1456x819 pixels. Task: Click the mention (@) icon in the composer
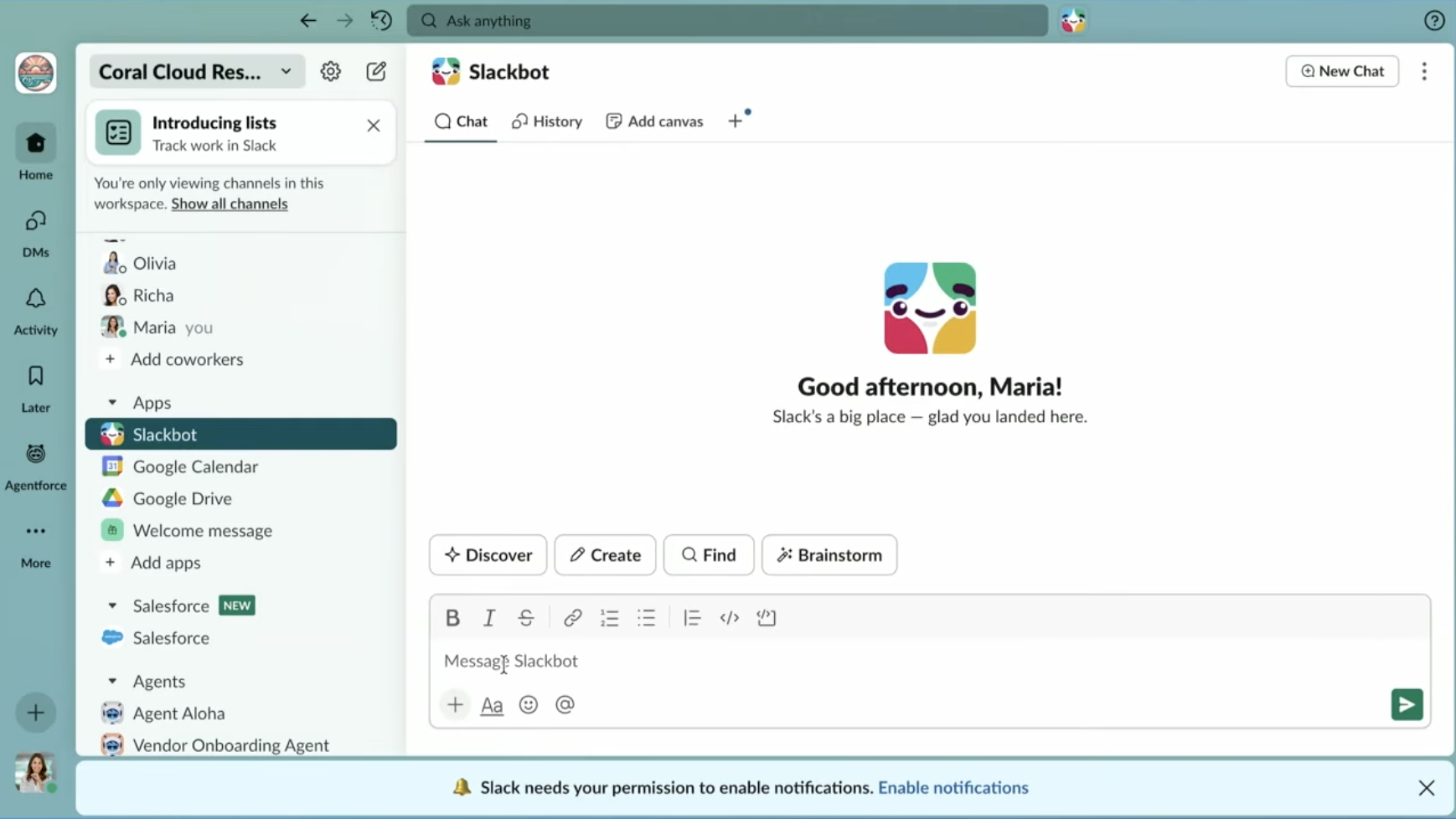(565, 704)
